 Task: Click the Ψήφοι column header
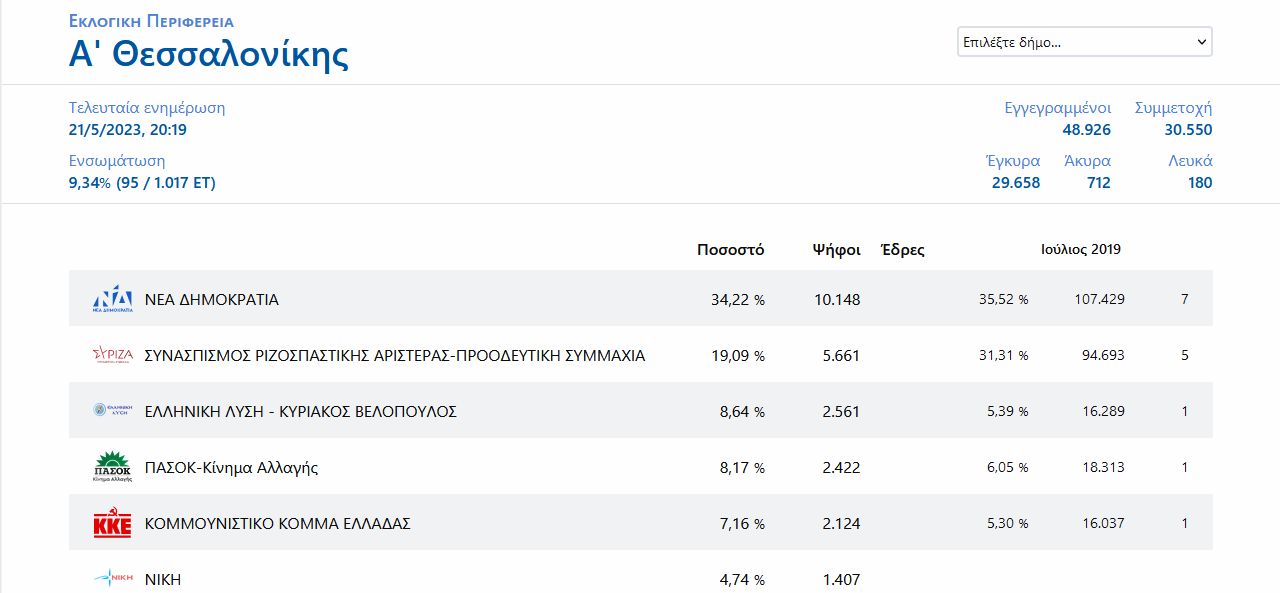pyautogui.click(x=837, y=250)
